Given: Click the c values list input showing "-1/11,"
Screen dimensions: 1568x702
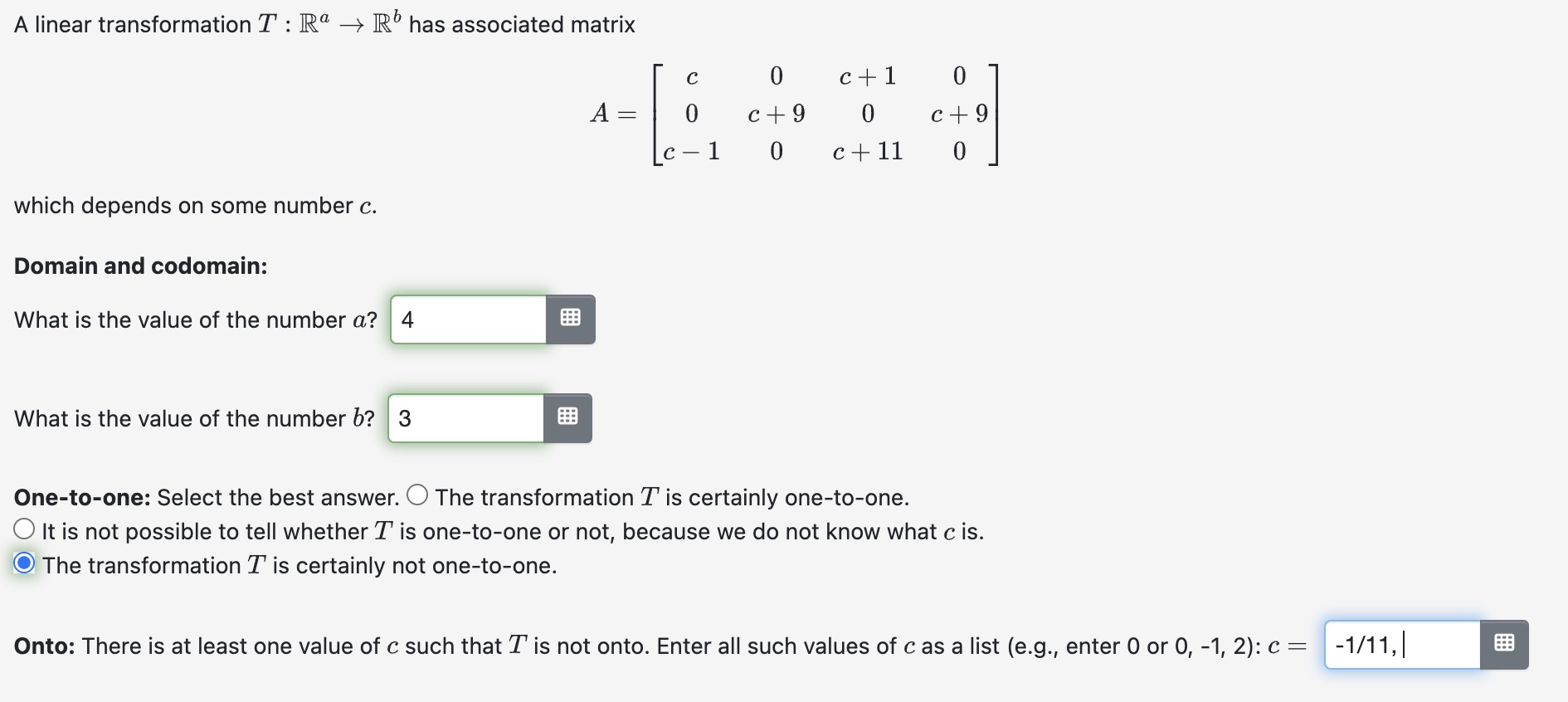Looking at the screenshot, I should pos(1402,642).
